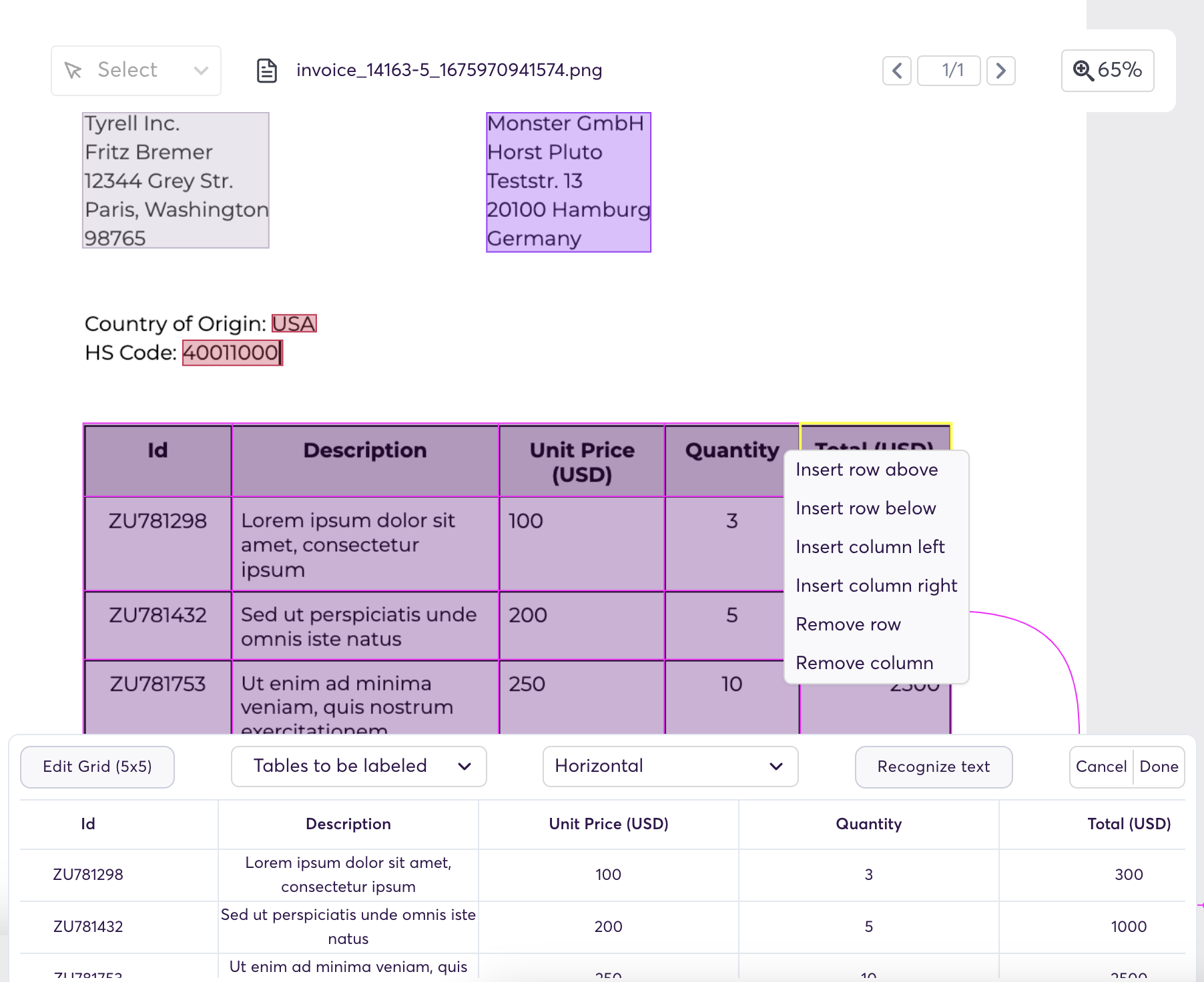Select the Tyrell Inc. address annotation box
The image size is (1204, 982).
pos(176,180)
